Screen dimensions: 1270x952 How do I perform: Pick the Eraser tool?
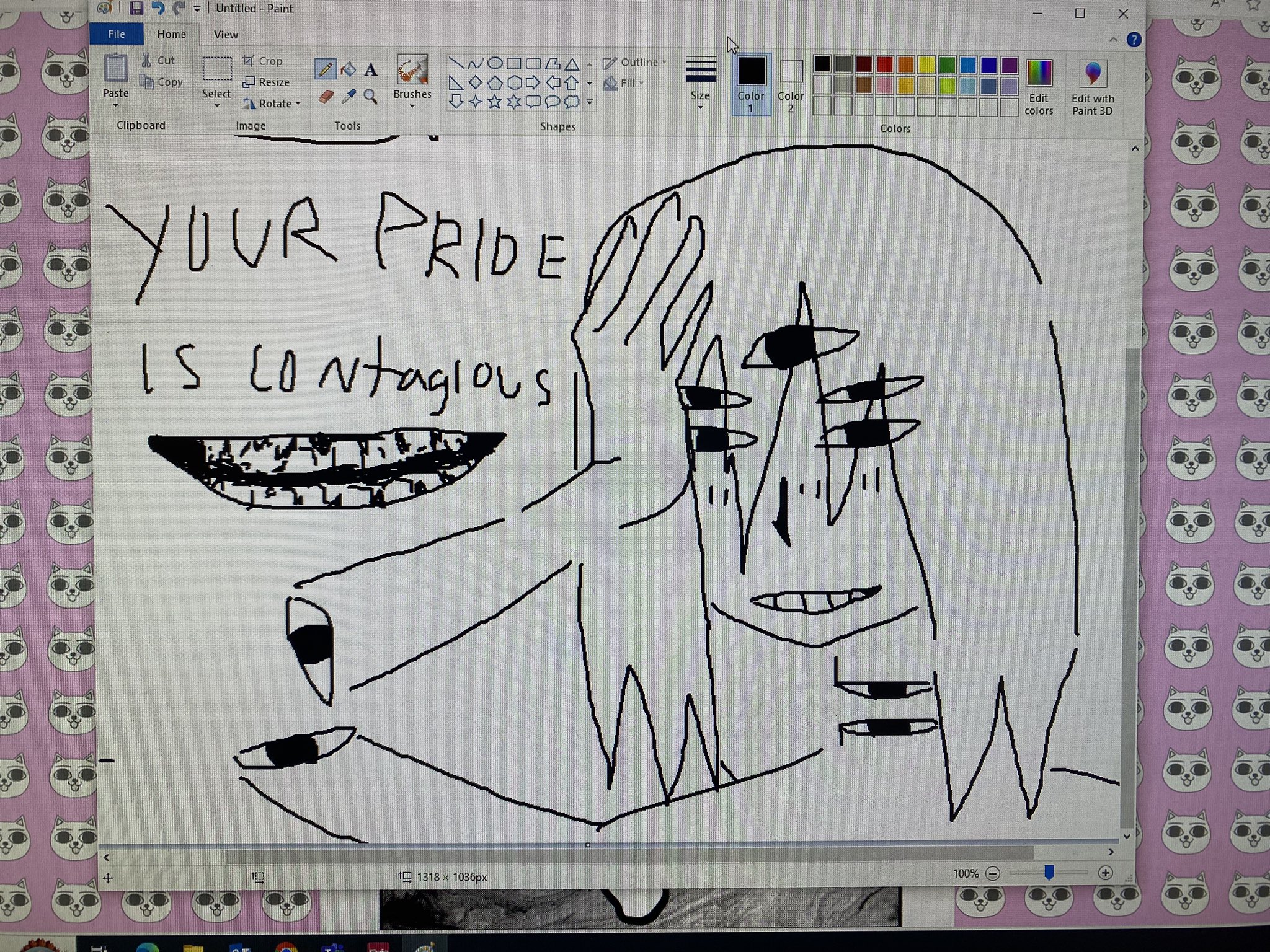pos(326,97)
